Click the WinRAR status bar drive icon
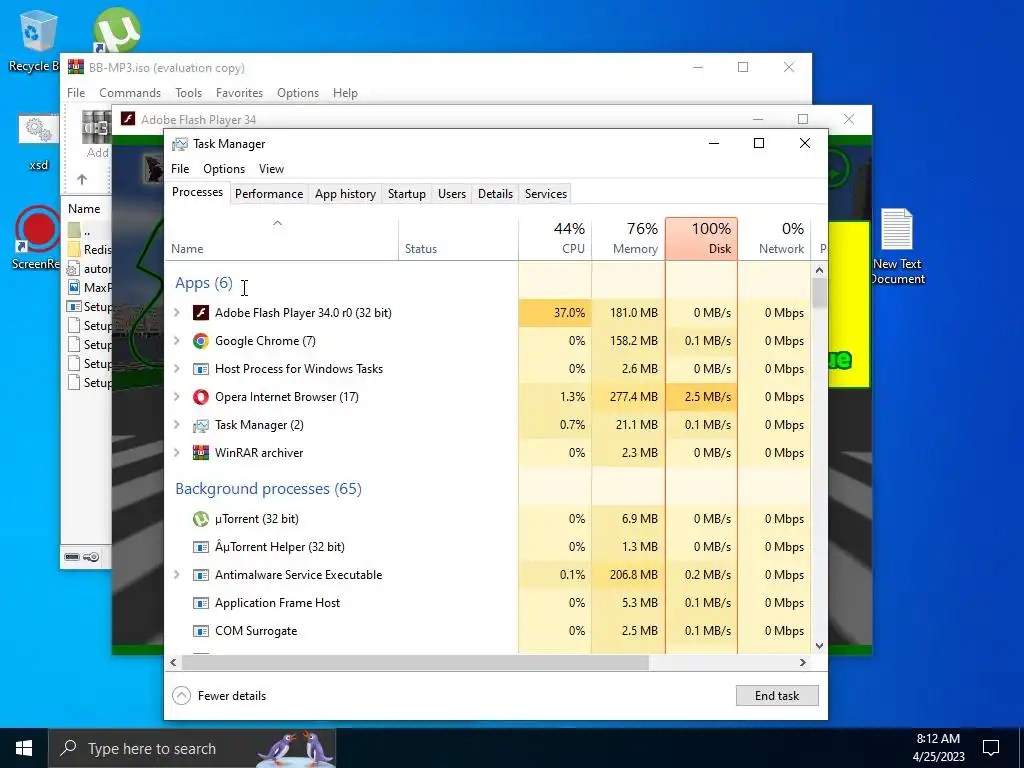This screenshot has width=1024, height=768. point(72,557)
